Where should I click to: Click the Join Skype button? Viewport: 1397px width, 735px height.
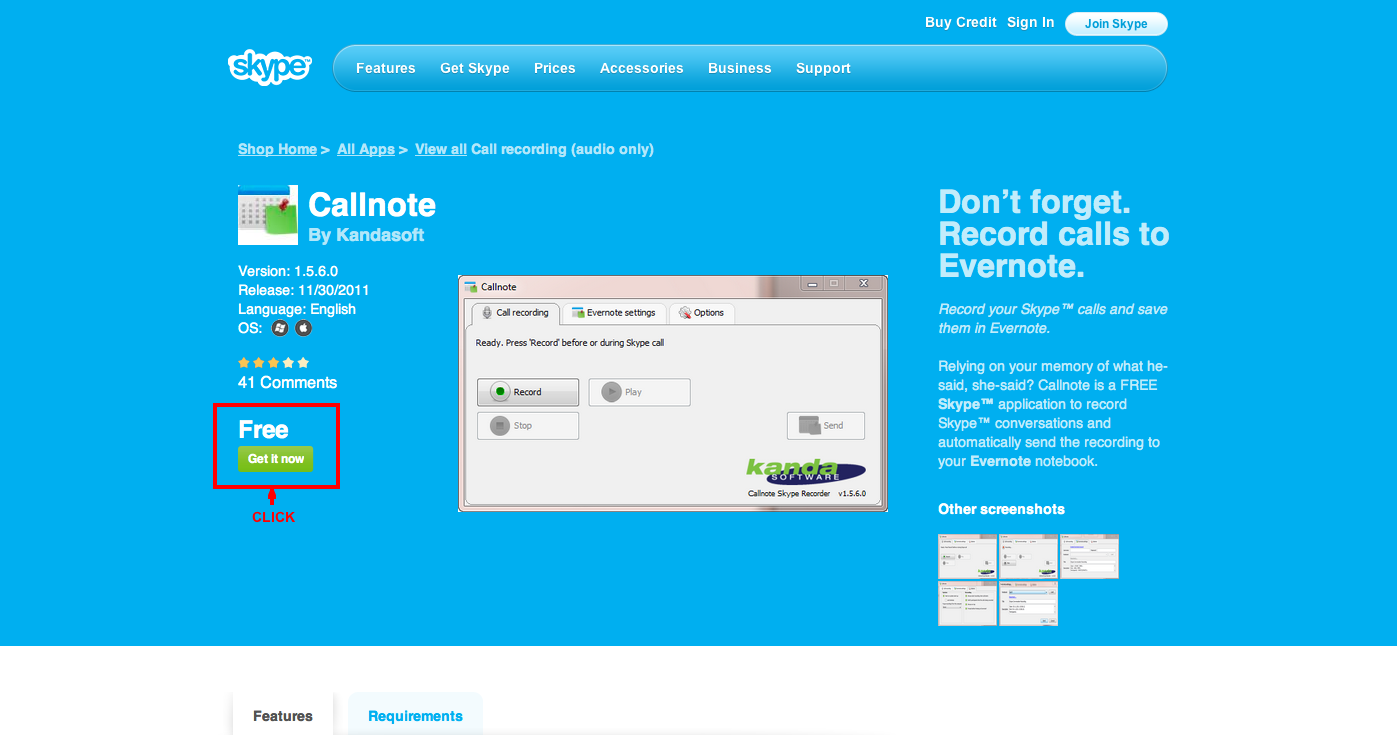tap(1116, 24)
